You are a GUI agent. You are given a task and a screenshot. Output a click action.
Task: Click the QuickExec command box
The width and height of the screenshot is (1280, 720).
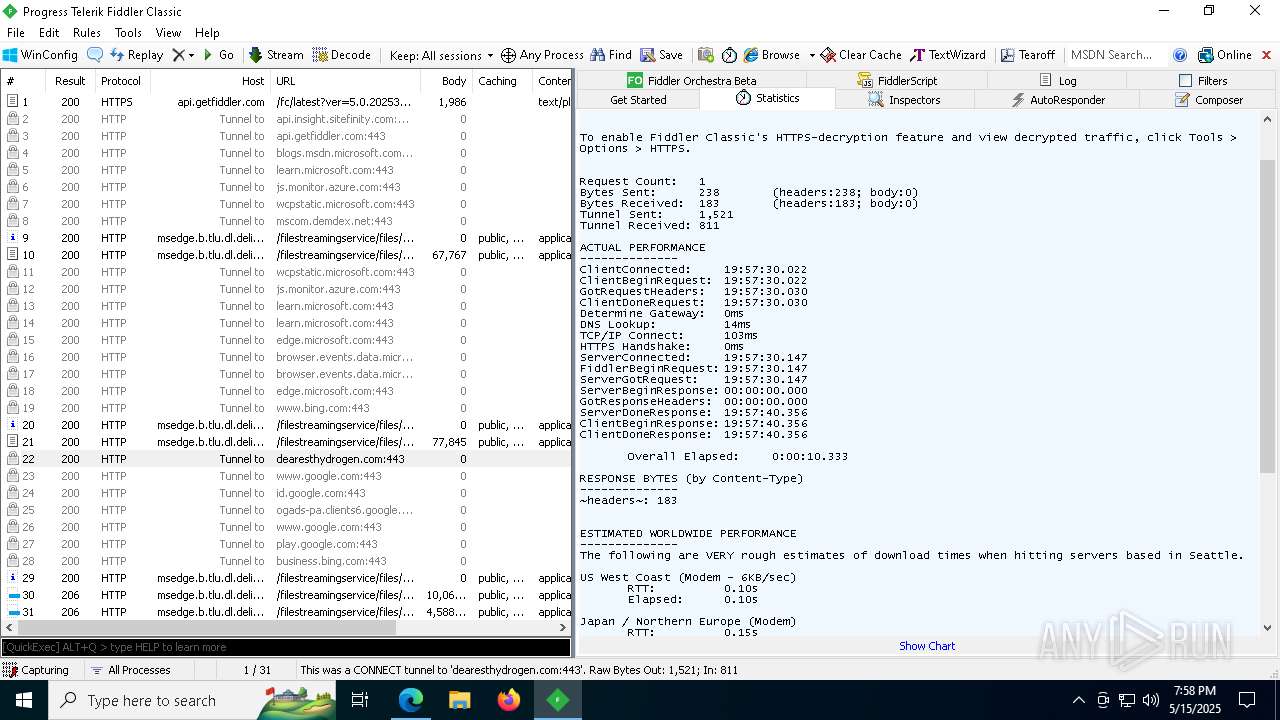click(x=286, y=647)
